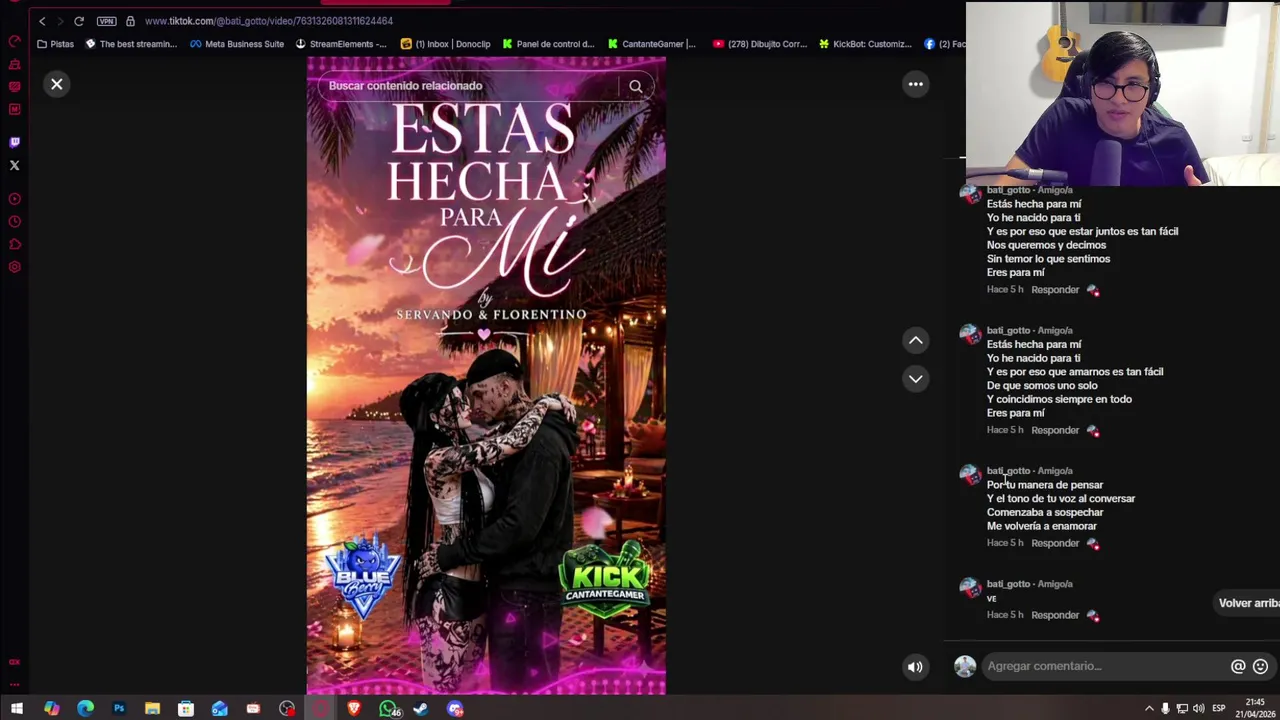Click the browser forward arrow

(60, 21)
